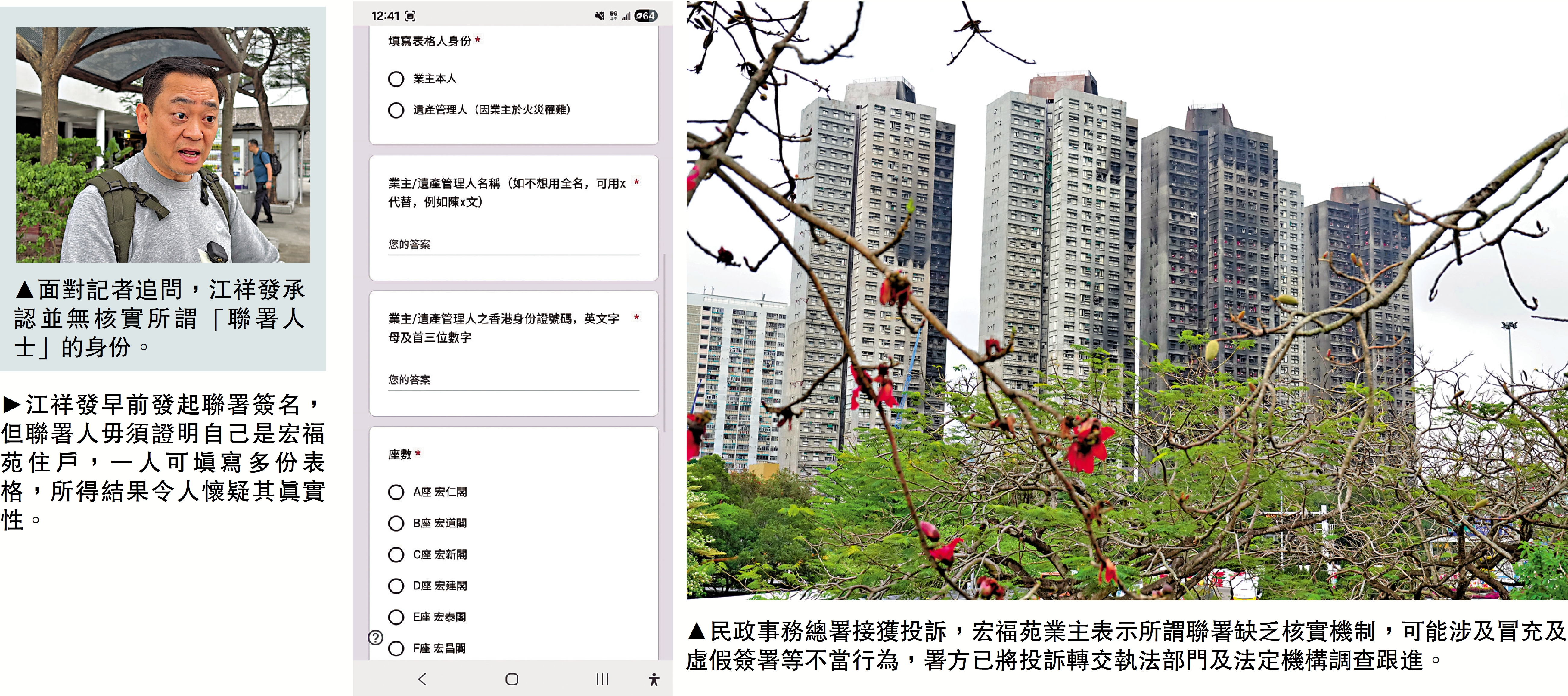Choose D座 宏建閣 radio button

(396, 586)
